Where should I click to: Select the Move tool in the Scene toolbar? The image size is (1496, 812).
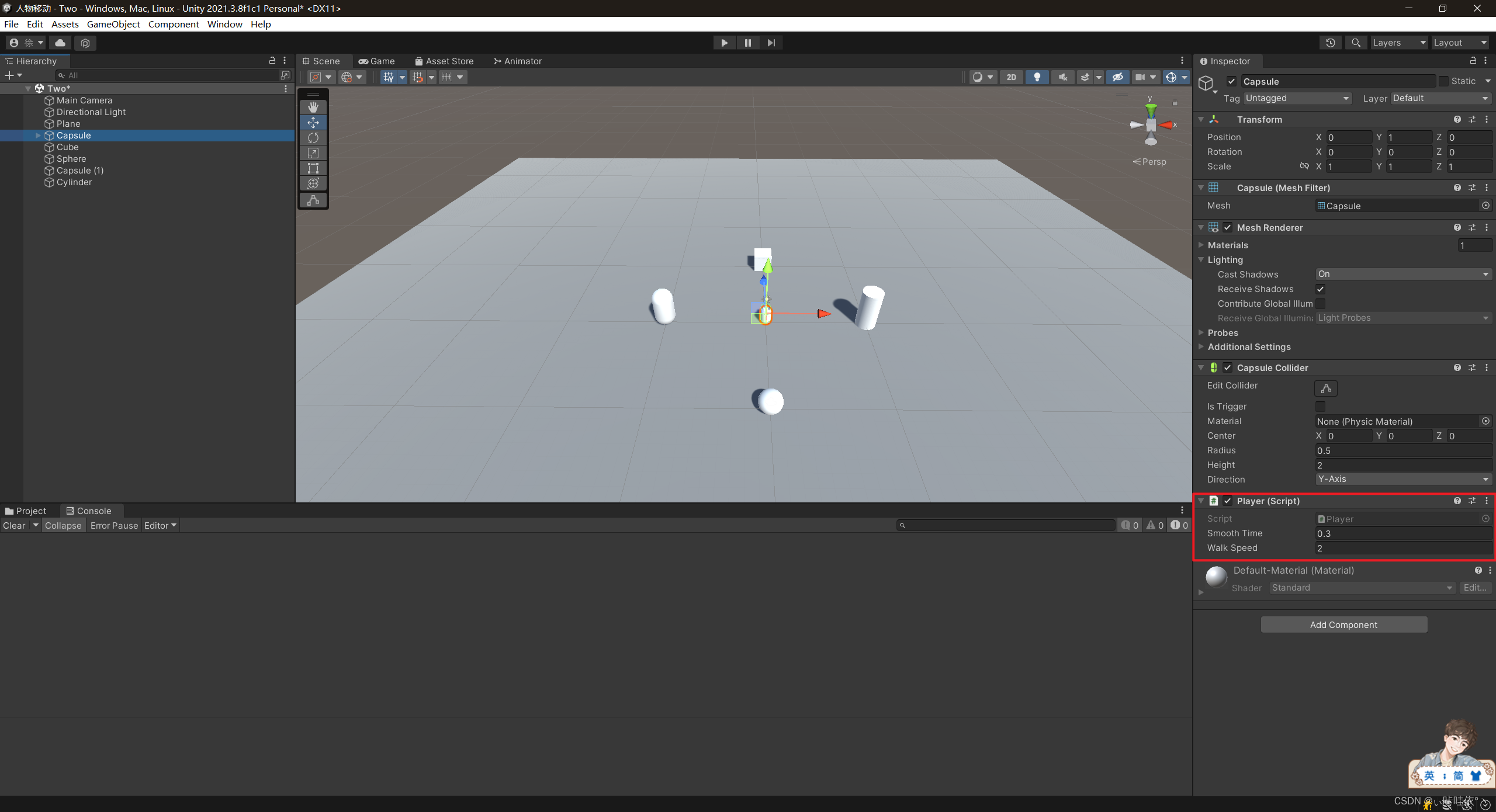313,123
